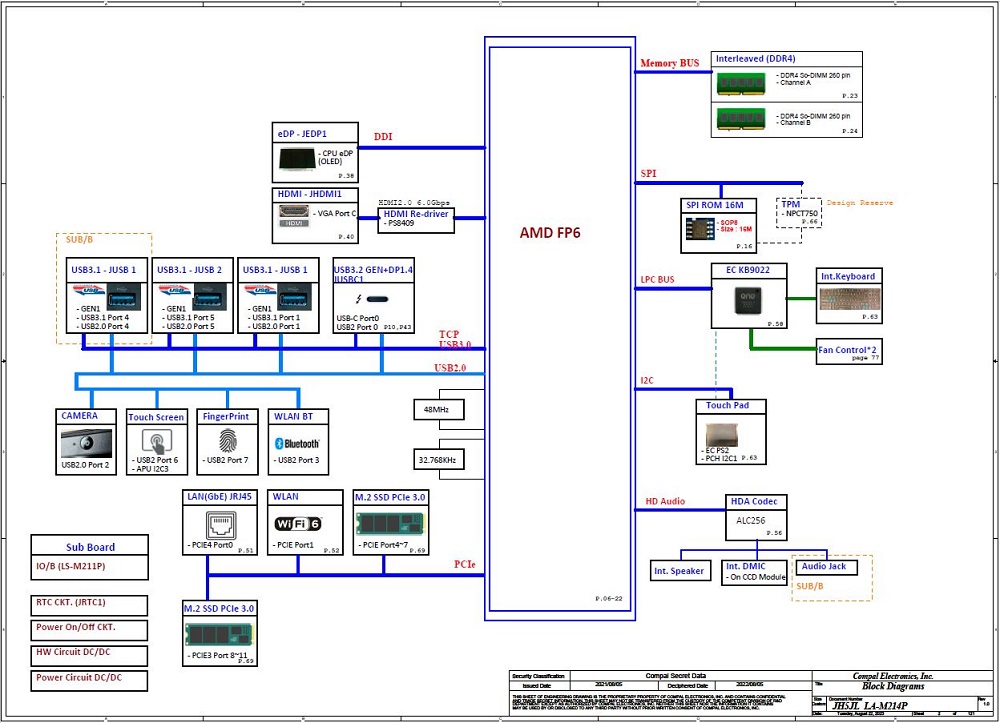Click the I2C bus label
The height and width of the screenshot is (723, 1000).
click(647, 380)
